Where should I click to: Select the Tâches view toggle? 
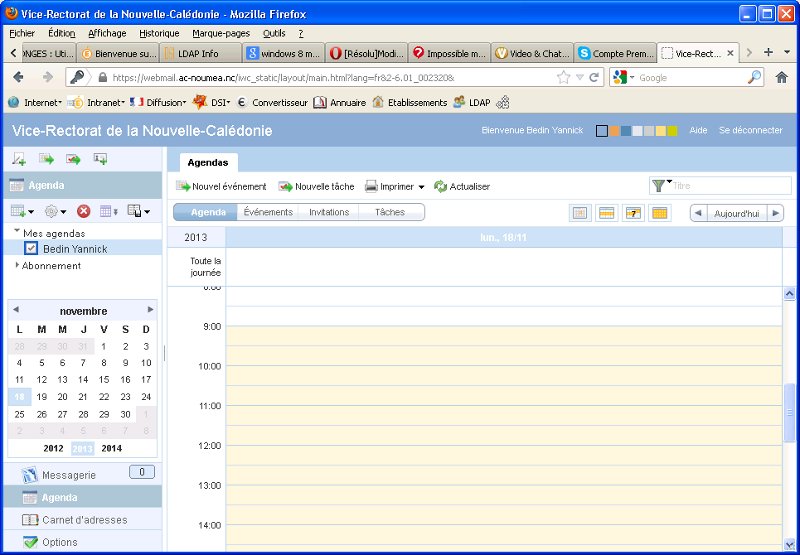click(390, 212)
